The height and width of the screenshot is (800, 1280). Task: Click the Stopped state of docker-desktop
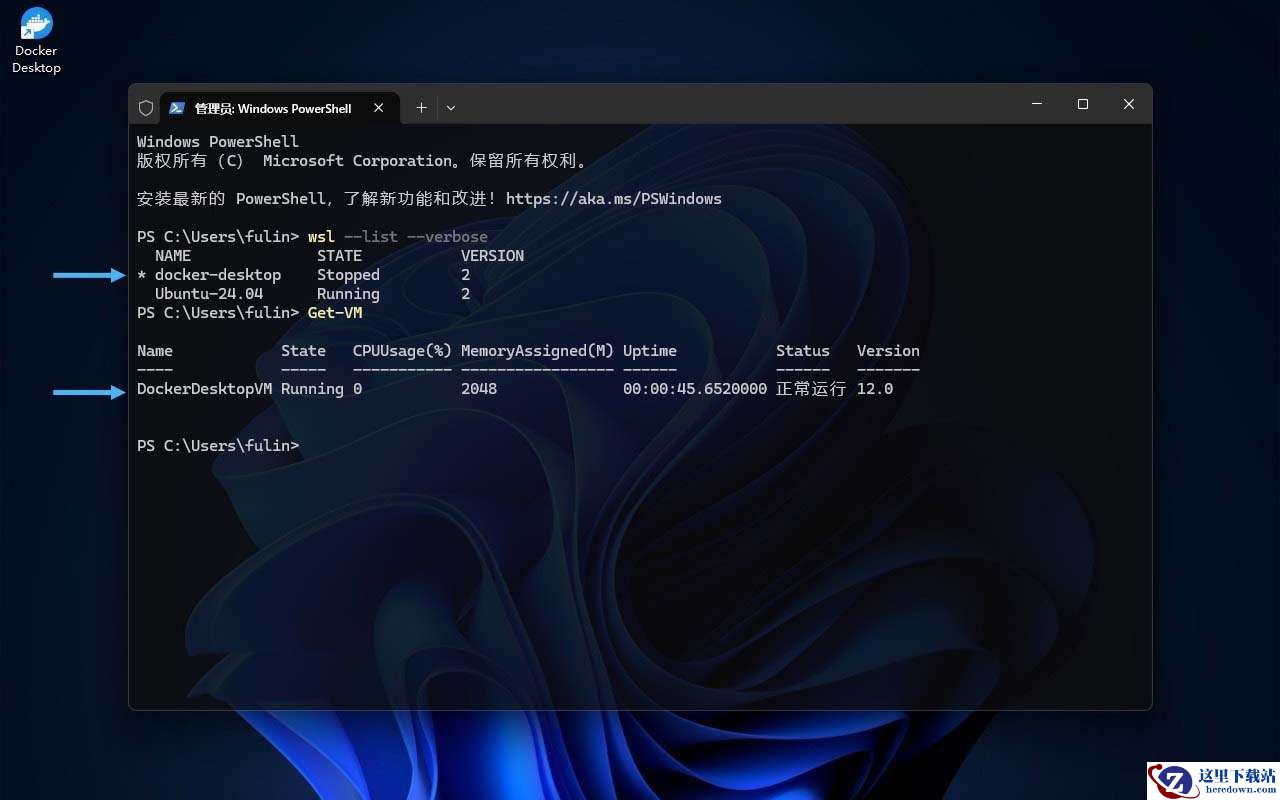tap(348, 275)
